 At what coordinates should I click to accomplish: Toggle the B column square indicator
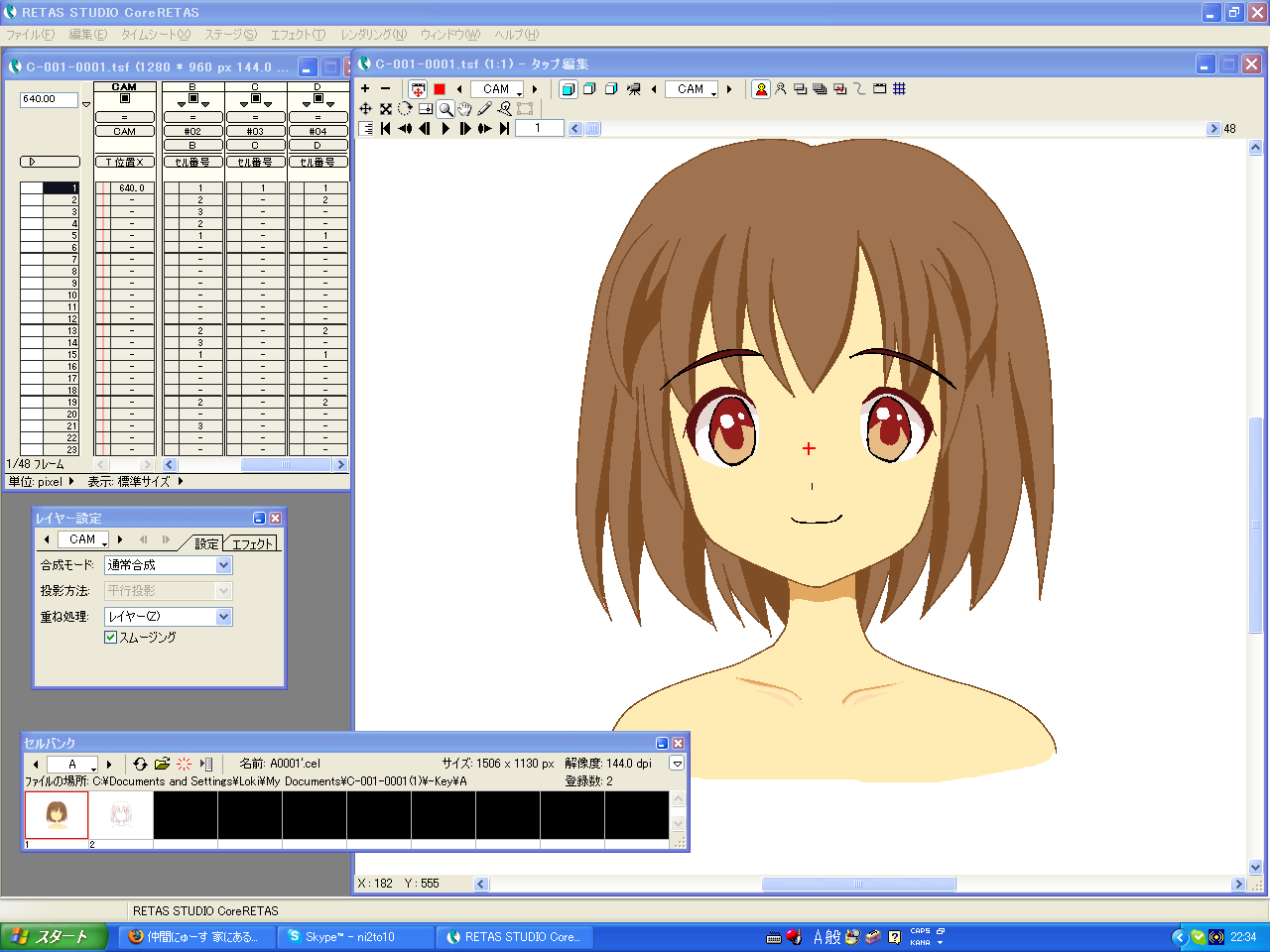pos(192,99)
